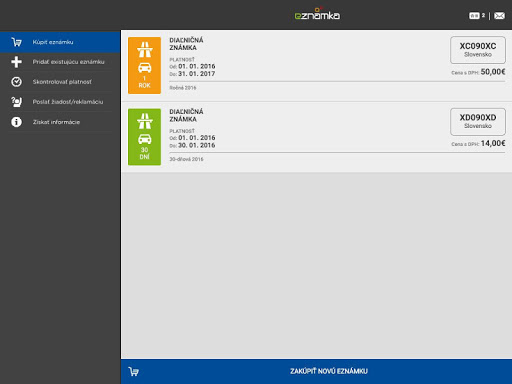Click the 50,00€ price text
This screenshot has width=512, height=384.
493,72
